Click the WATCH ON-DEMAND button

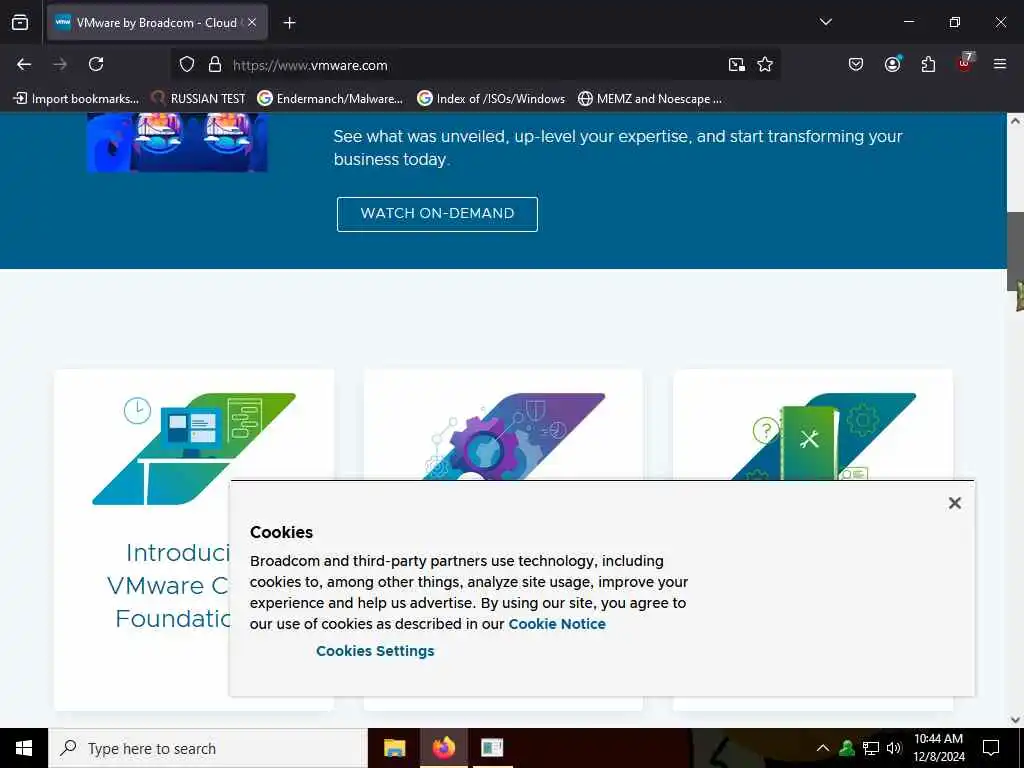[x=437, y=214]
